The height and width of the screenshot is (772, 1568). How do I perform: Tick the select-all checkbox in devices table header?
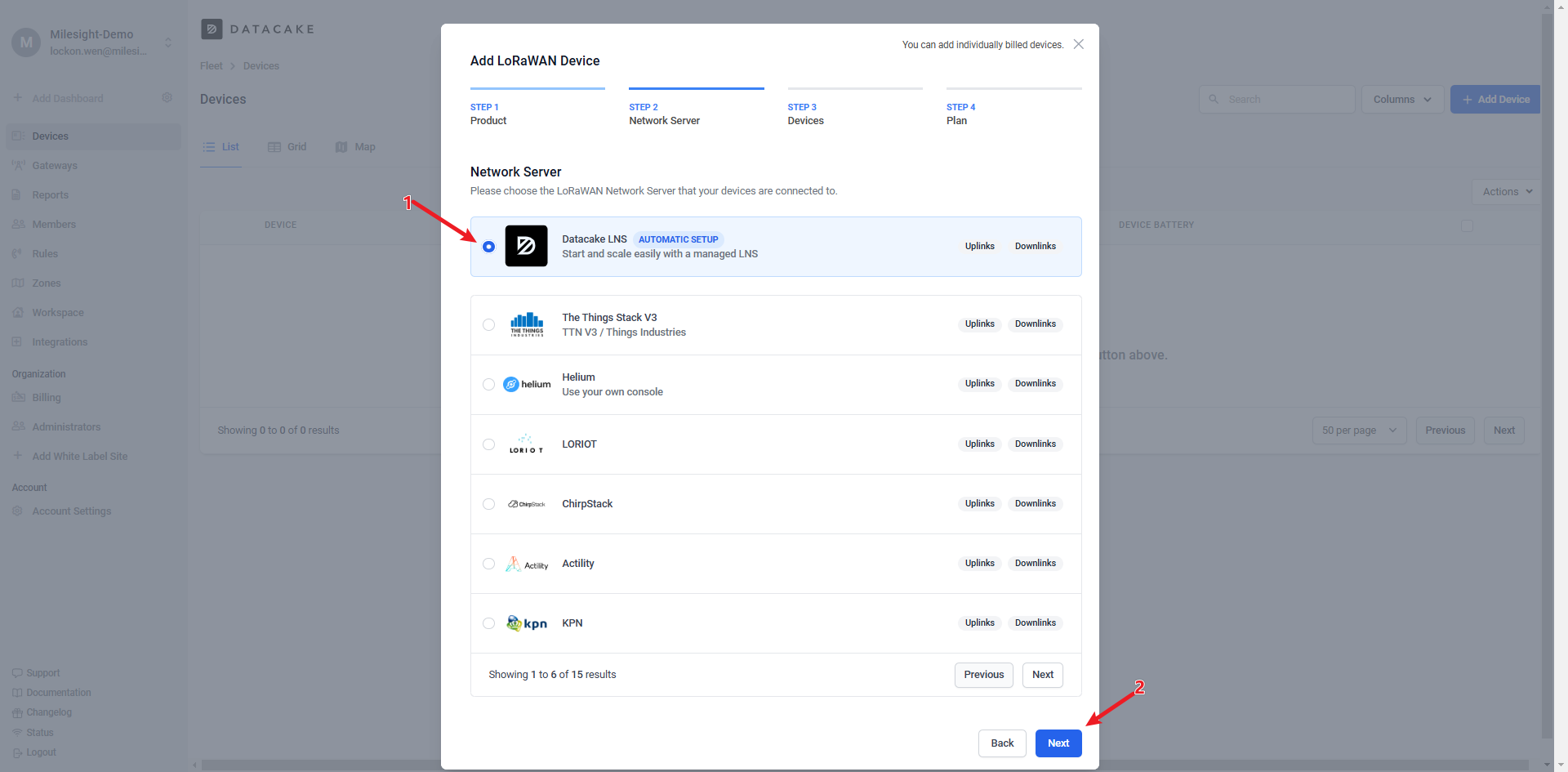coord(1467,225)
